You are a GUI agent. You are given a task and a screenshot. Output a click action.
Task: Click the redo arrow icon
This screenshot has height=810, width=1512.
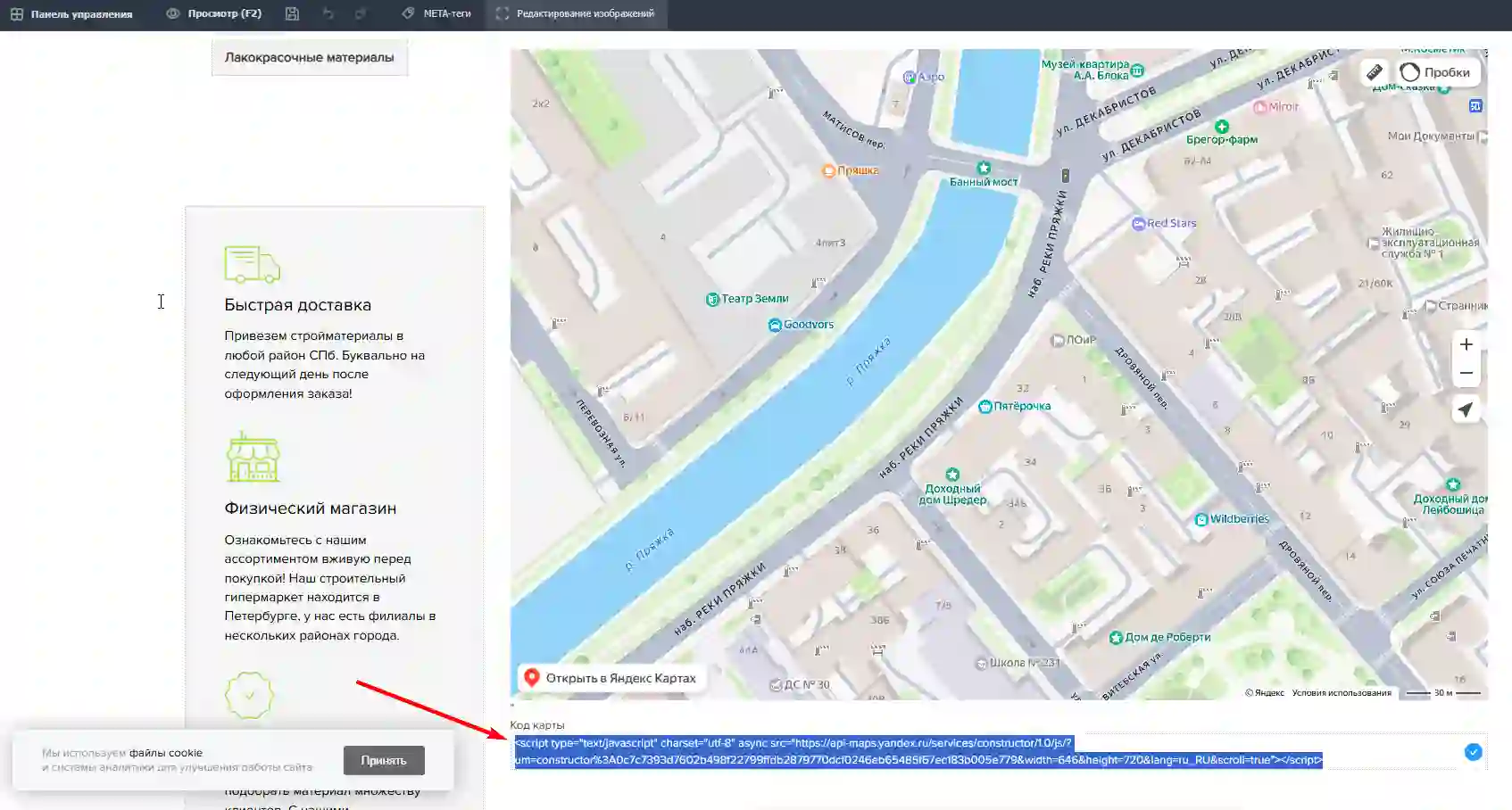click(361, 14)
